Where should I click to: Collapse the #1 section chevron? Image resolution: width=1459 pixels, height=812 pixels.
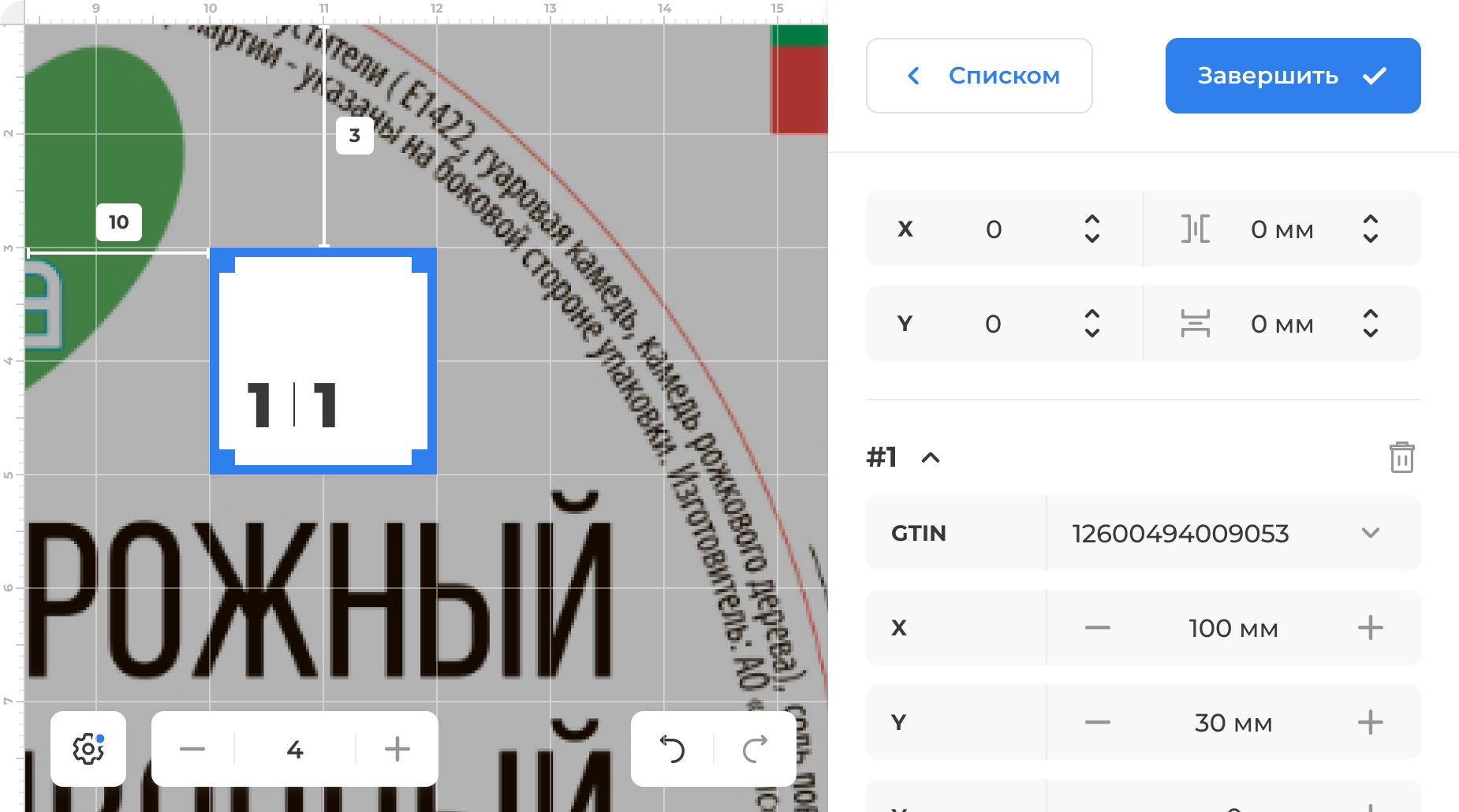click(x=931, y=457)
